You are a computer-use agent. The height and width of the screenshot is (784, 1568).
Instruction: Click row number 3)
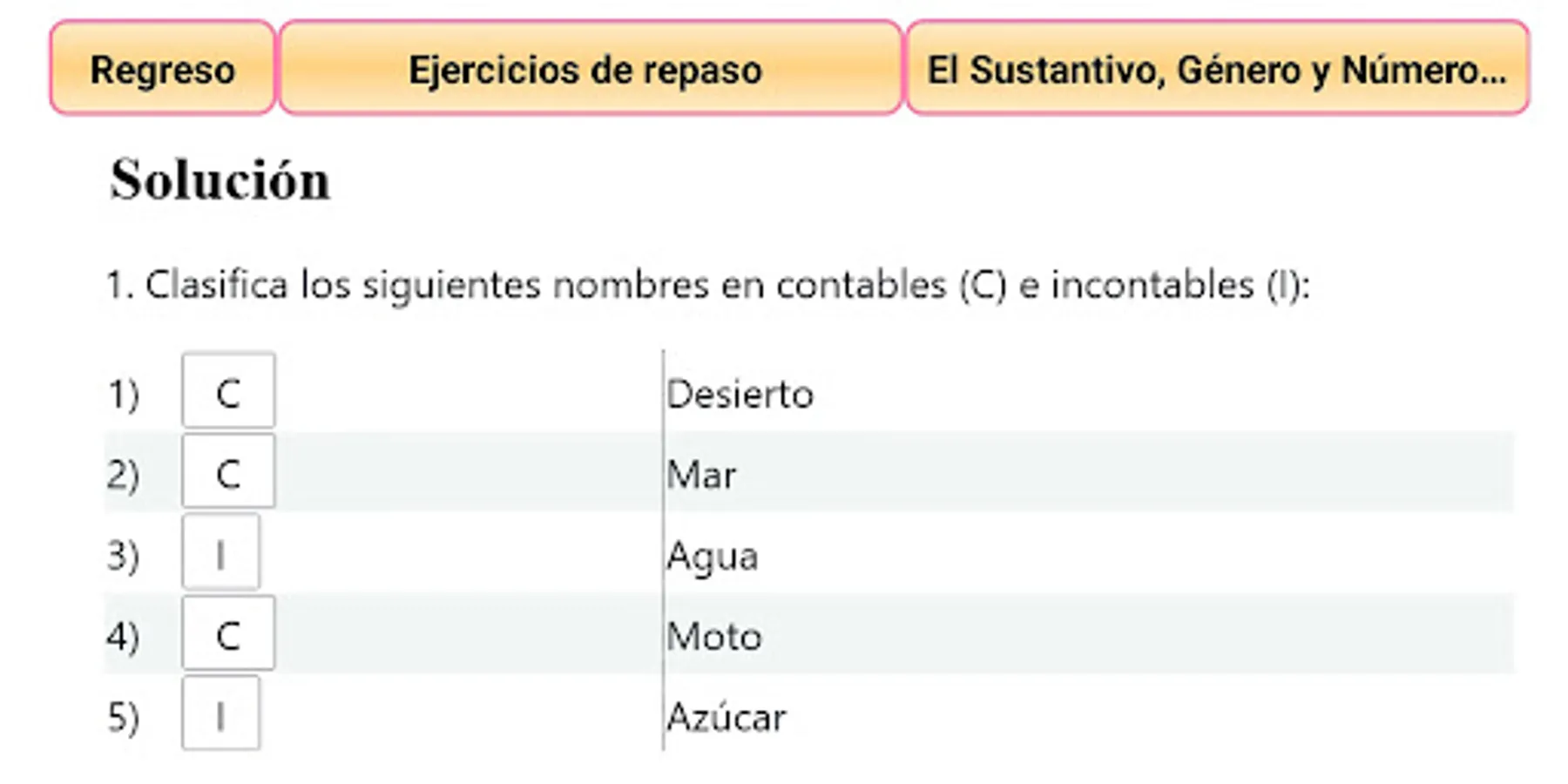[x=123, y=556]
